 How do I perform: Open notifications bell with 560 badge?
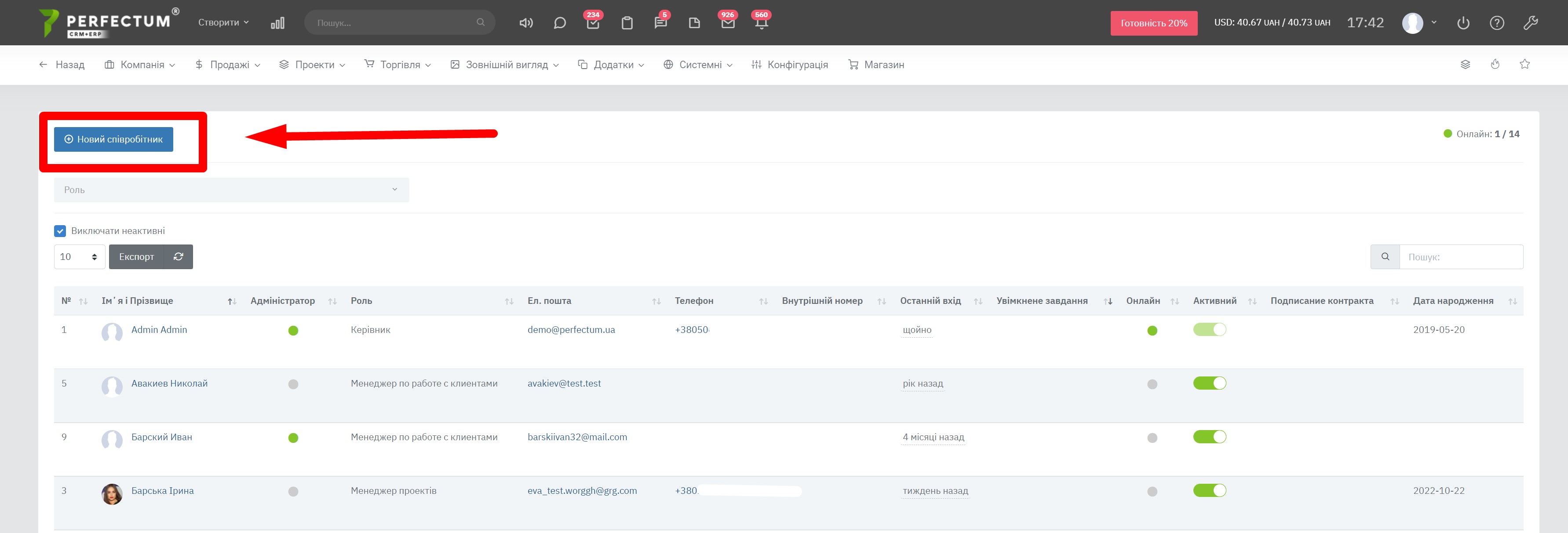point(761,23)
